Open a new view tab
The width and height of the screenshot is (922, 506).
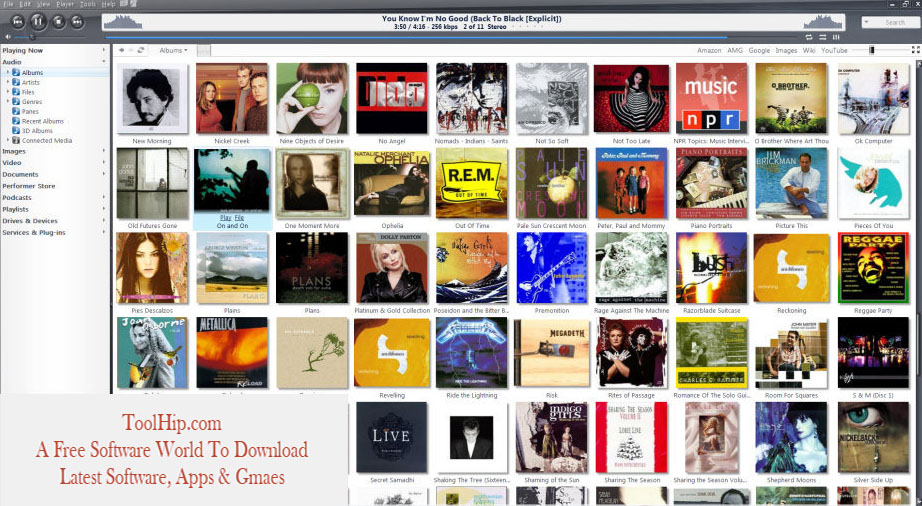(203, 51)
